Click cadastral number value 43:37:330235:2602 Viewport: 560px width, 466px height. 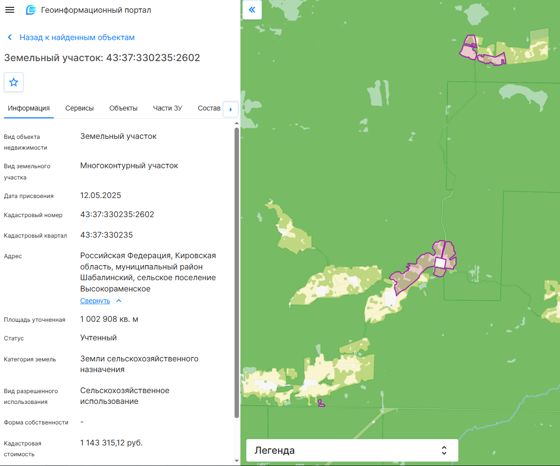(x=117, y=214)
